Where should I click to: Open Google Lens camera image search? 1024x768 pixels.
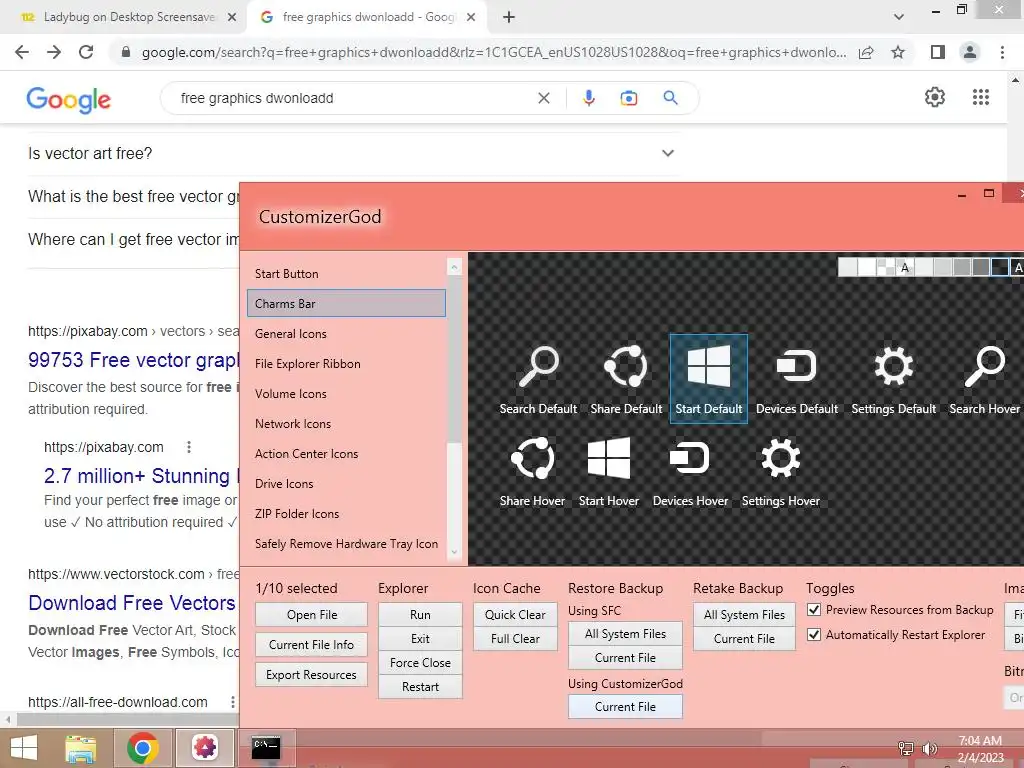tap(629, 98)
